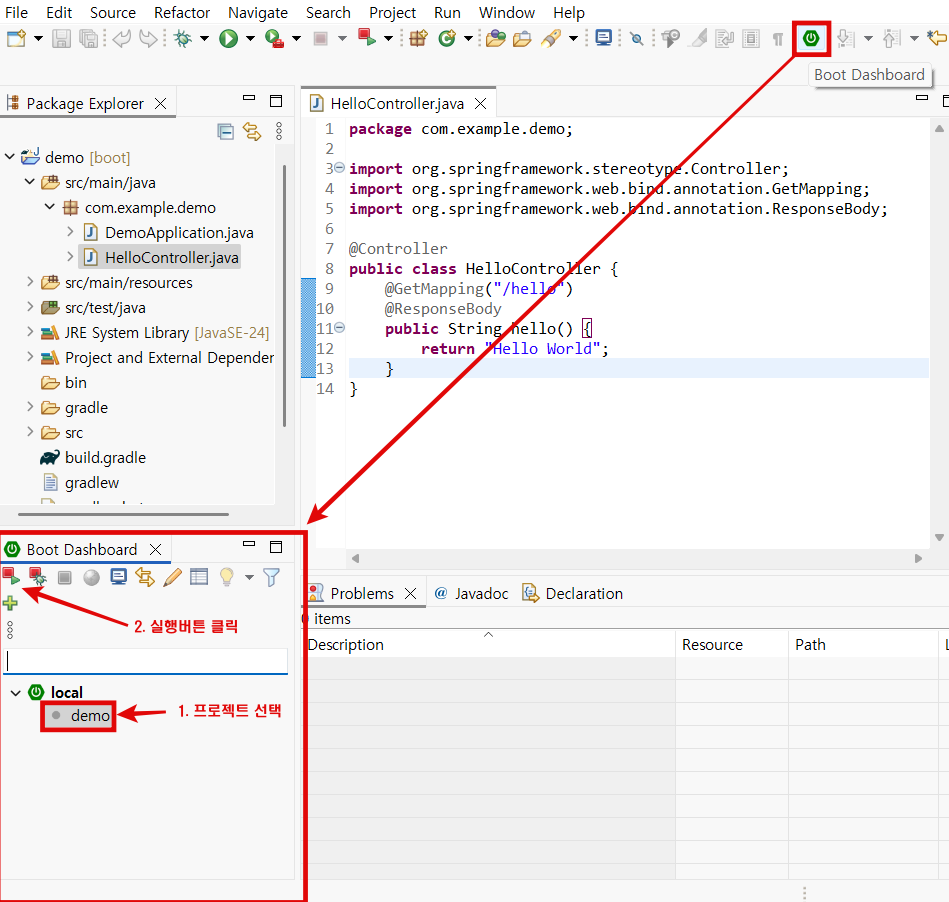Click the Boot Dashboard search text field
This screenshot has height=902, width=949.
pyautogui.click(x=146, y=661)
